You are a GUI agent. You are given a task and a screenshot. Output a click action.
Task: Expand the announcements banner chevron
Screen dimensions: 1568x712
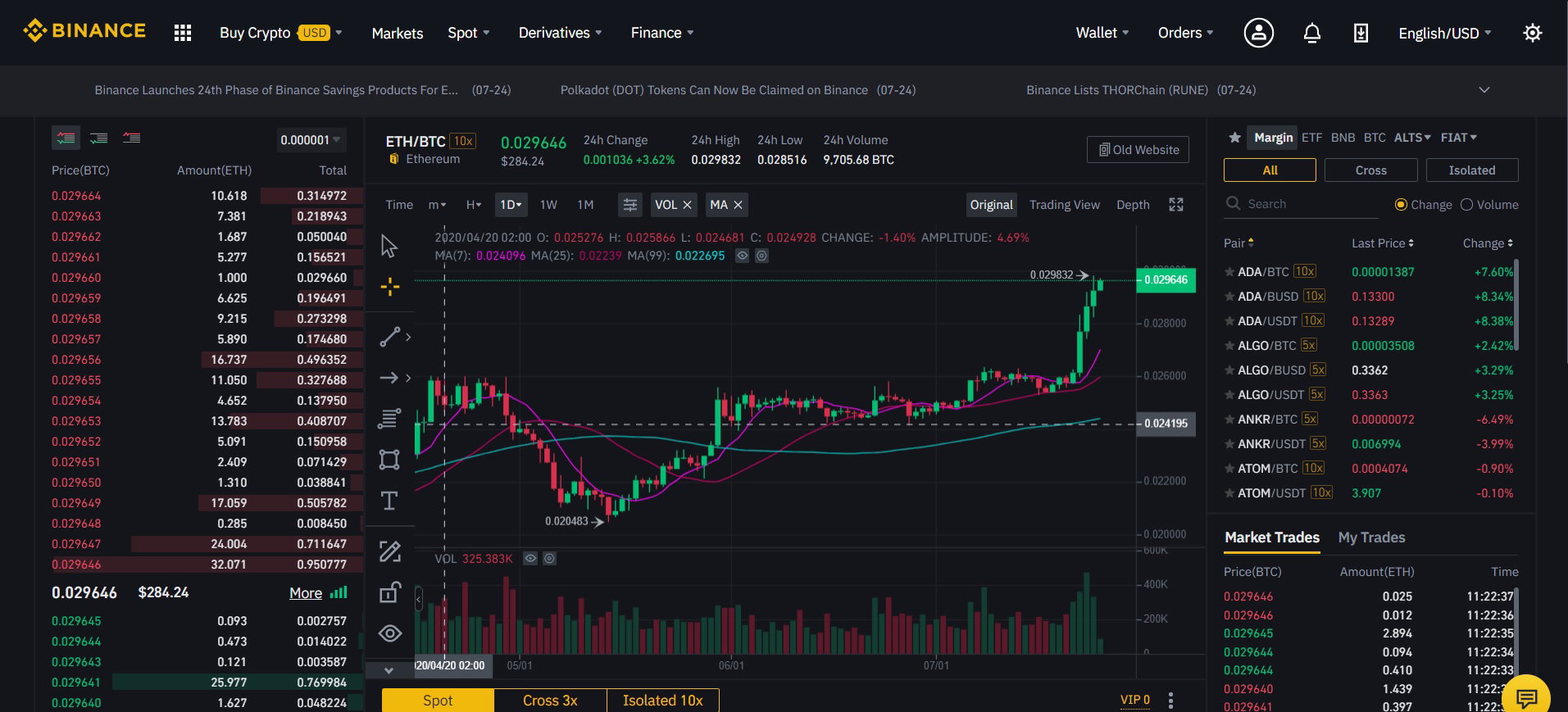coord(1484,90)
